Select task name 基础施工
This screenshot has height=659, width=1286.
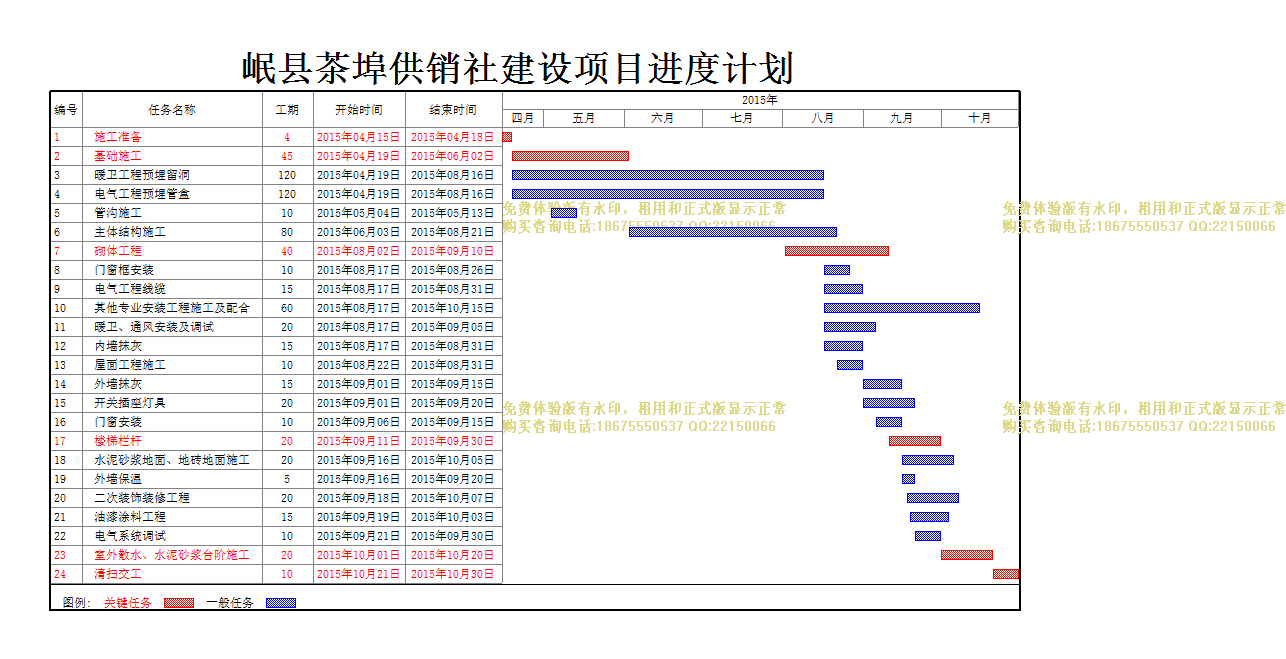click(x=118, y=156)
